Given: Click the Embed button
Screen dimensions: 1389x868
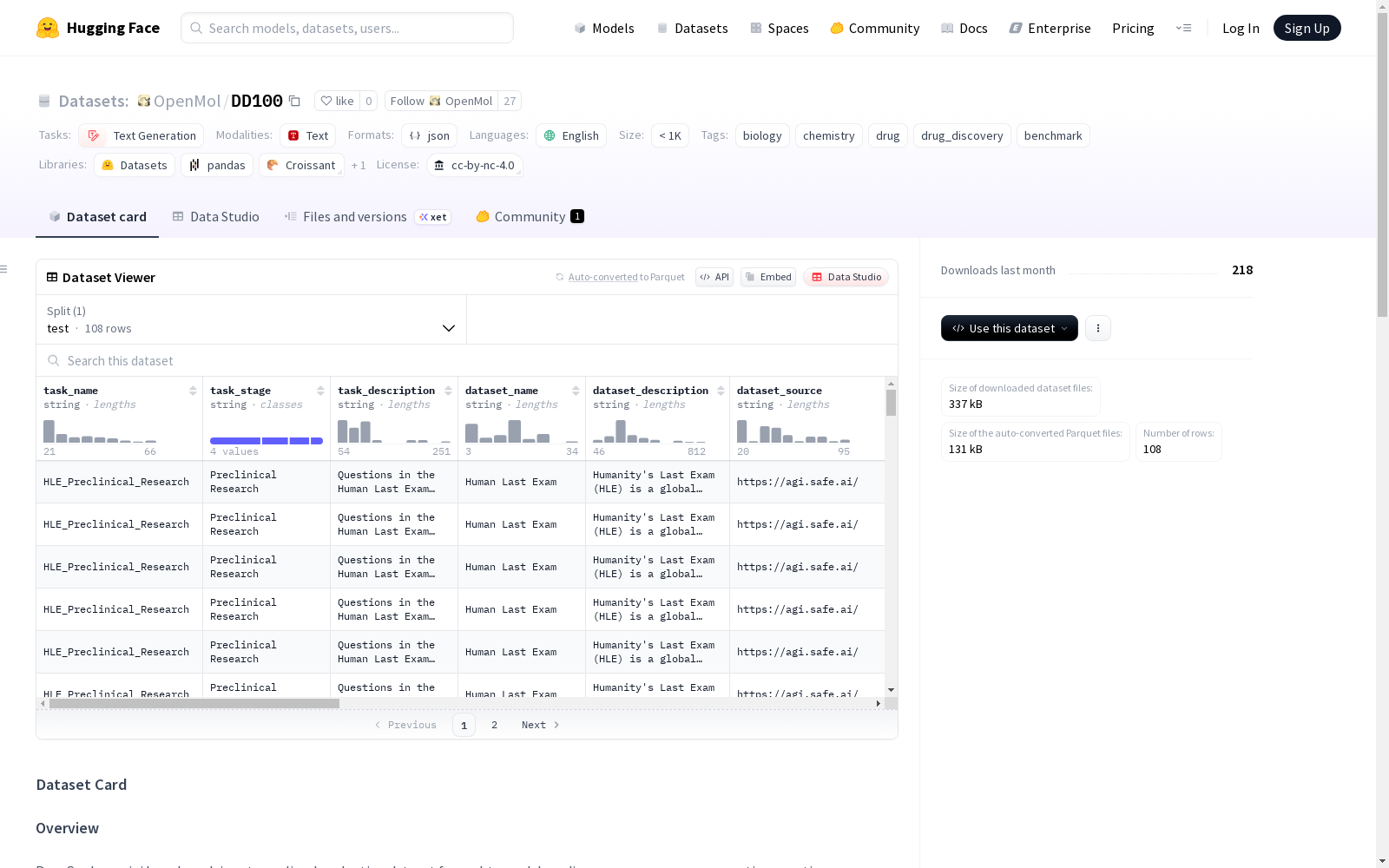Looking at the screenshot, I should click(768, 277).
